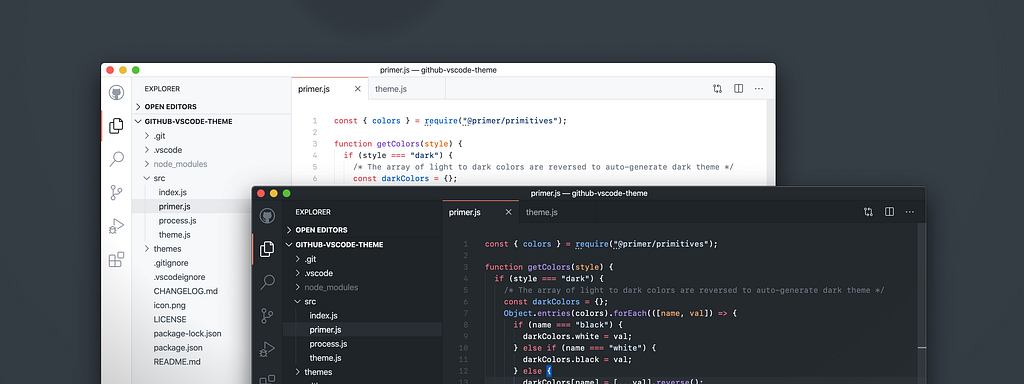Collapse src folder in dark window
This screenshot has width=1024, height=384.
pyautogui.click(x=298, y=302)
